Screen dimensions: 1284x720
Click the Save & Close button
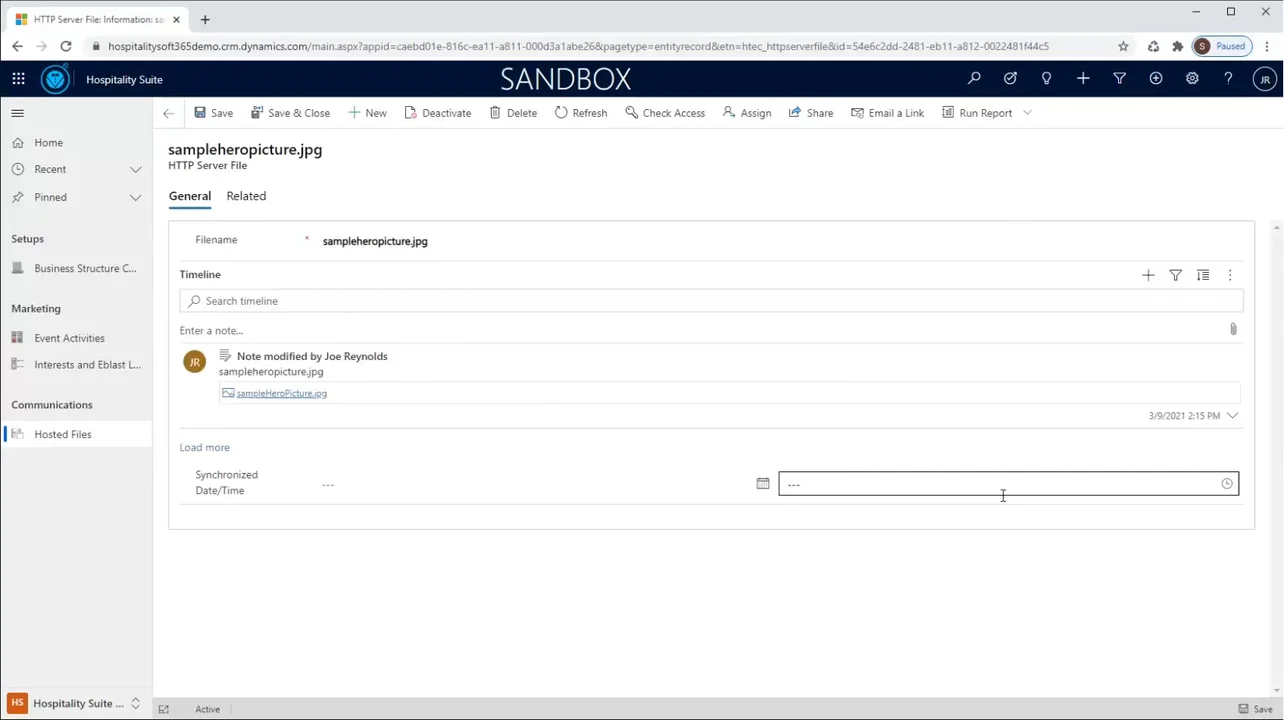click(291, 113)
